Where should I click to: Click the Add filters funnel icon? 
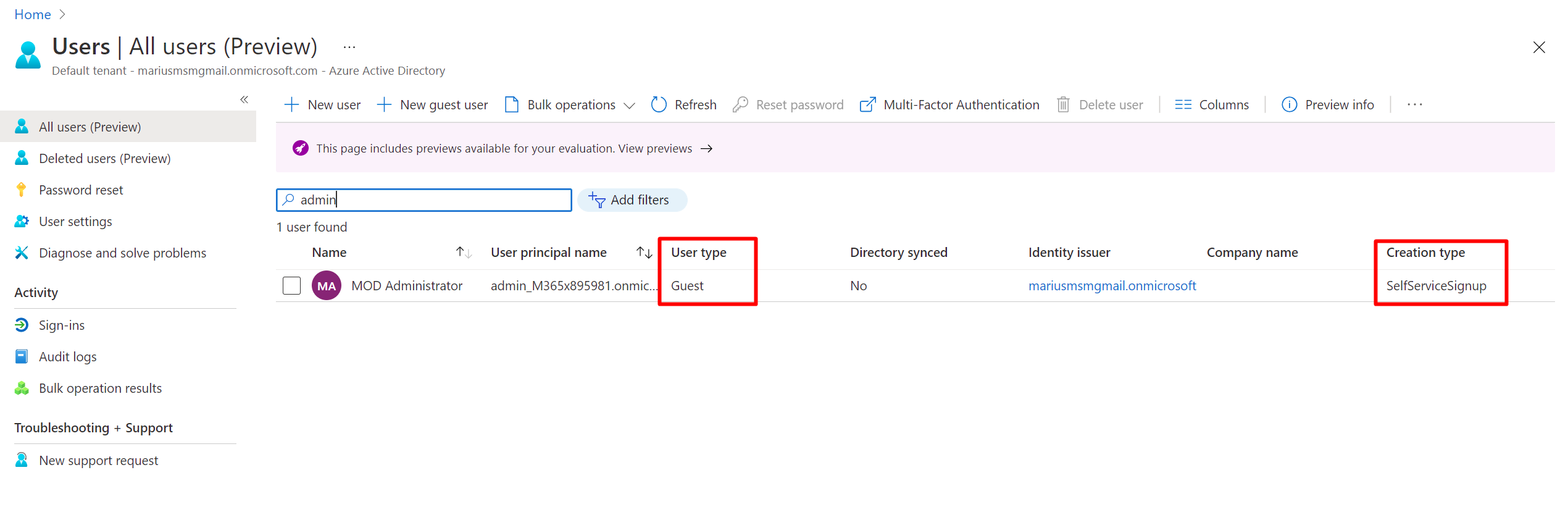pyautogui.click(x=597, y=200)
